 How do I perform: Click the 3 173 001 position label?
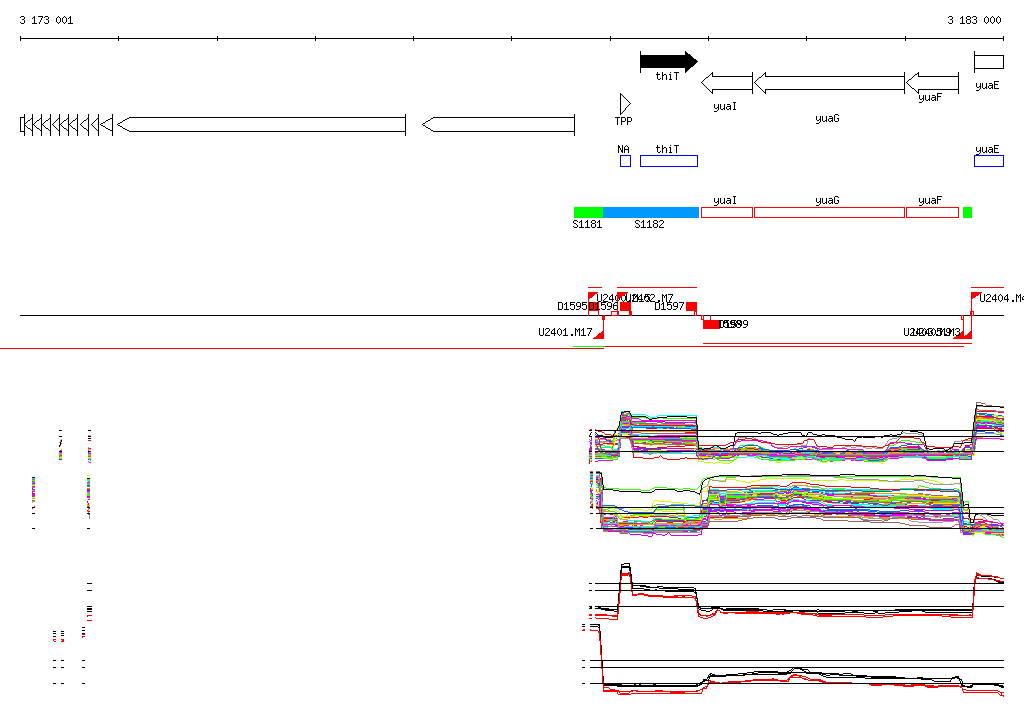point(46,20)
